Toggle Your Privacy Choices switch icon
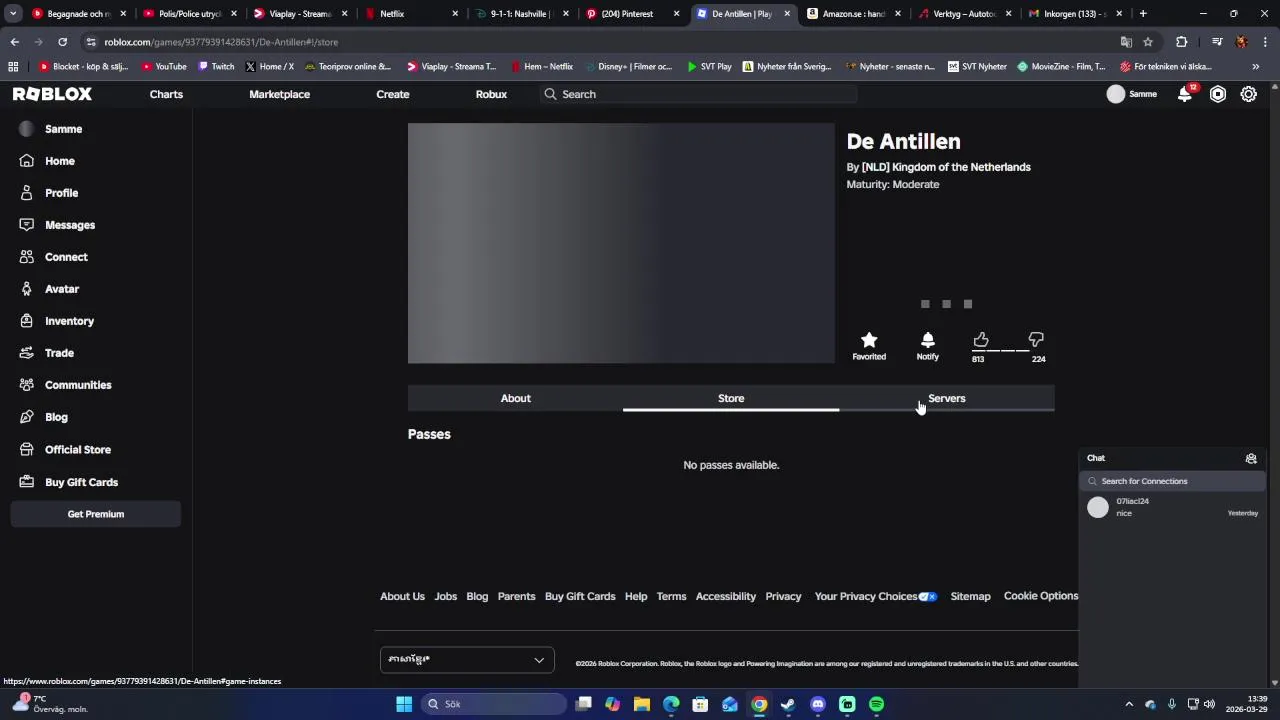 (x=928, y=597)
